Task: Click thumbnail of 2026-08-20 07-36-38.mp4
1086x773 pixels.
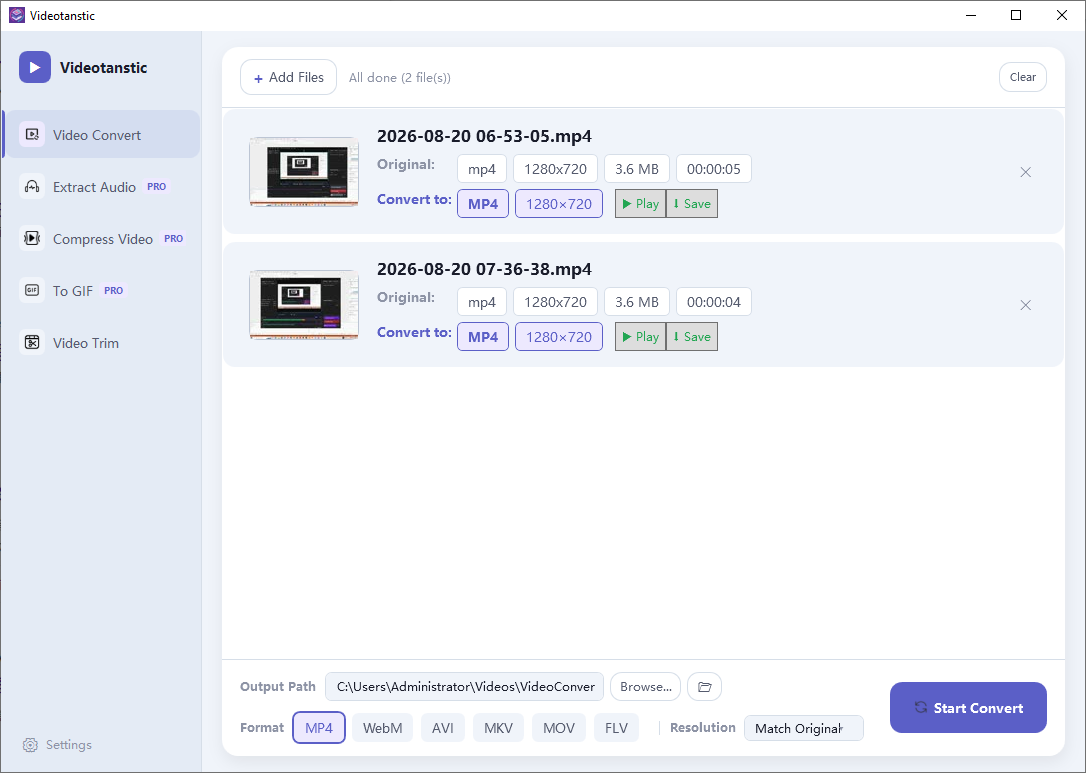Action: coord(304,304)
